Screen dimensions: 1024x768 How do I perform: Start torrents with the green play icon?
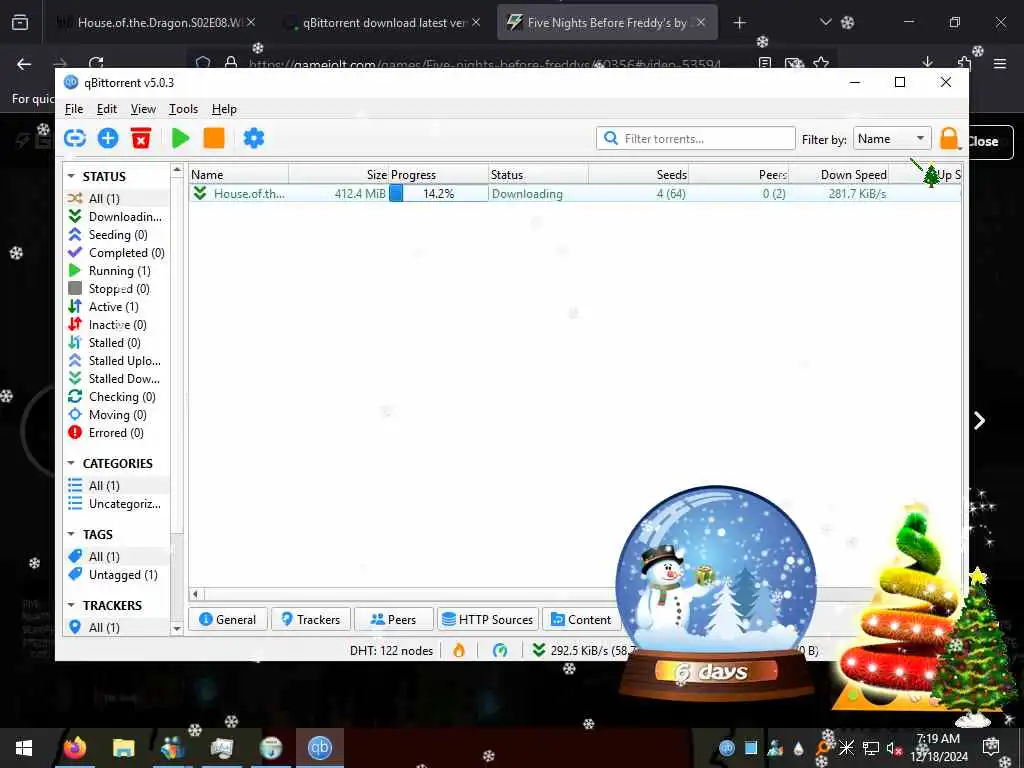coord(180,138)
